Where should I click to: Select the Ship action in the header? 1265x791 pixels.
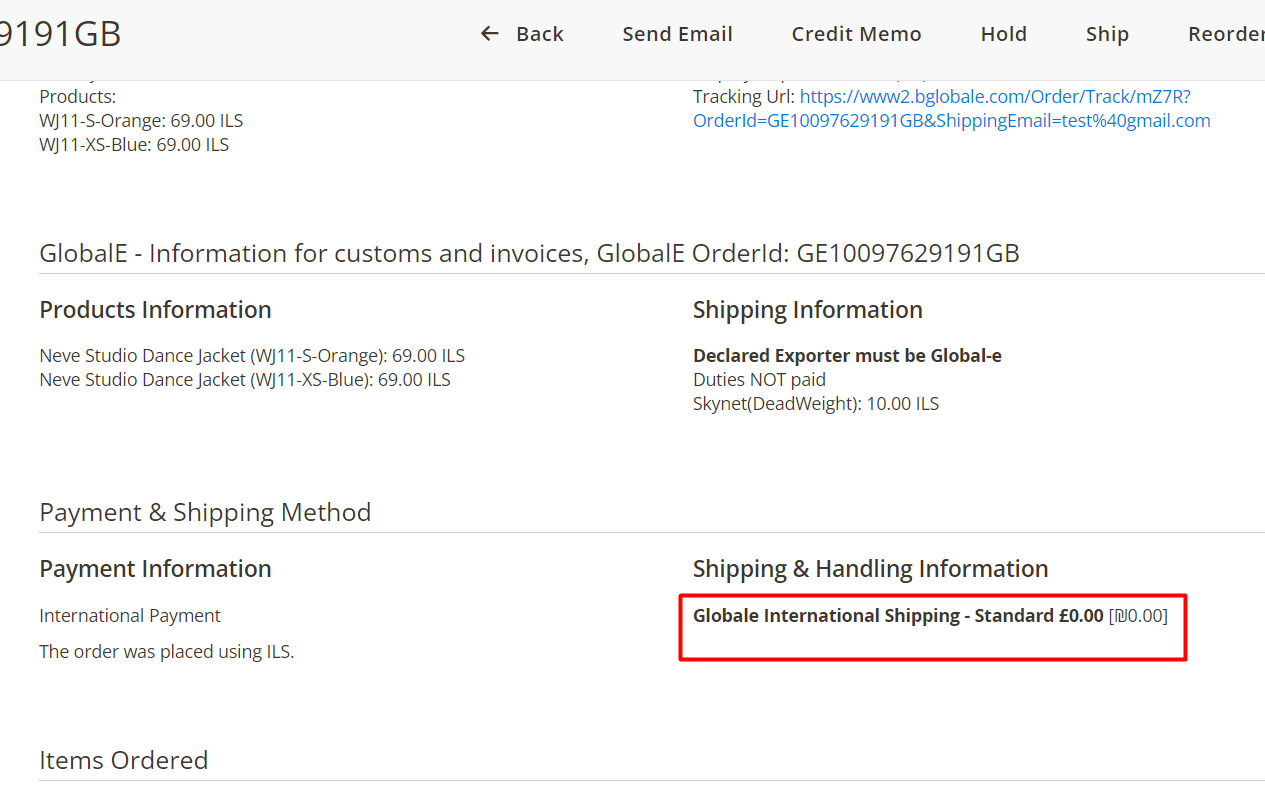pyautogui.click(x=1107, y=33)
